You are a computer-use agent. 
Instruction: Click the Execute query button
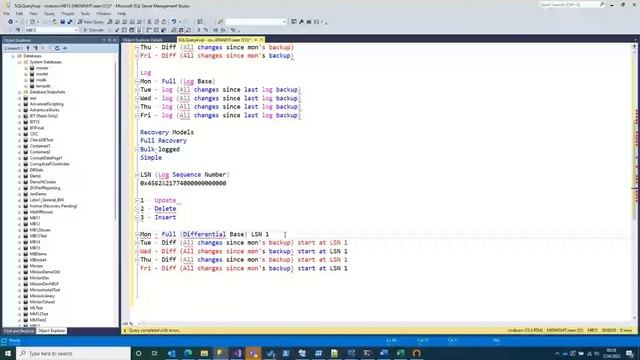point(93,30)
